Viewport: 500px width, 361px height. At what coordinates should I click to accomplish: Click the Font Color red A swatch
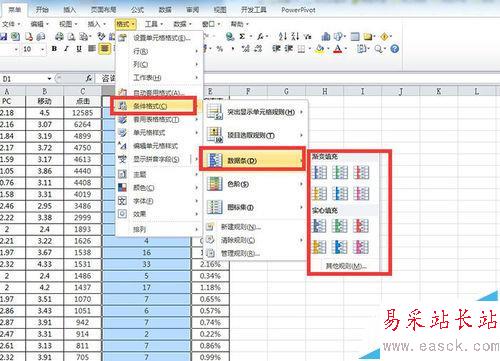point(338,49)
